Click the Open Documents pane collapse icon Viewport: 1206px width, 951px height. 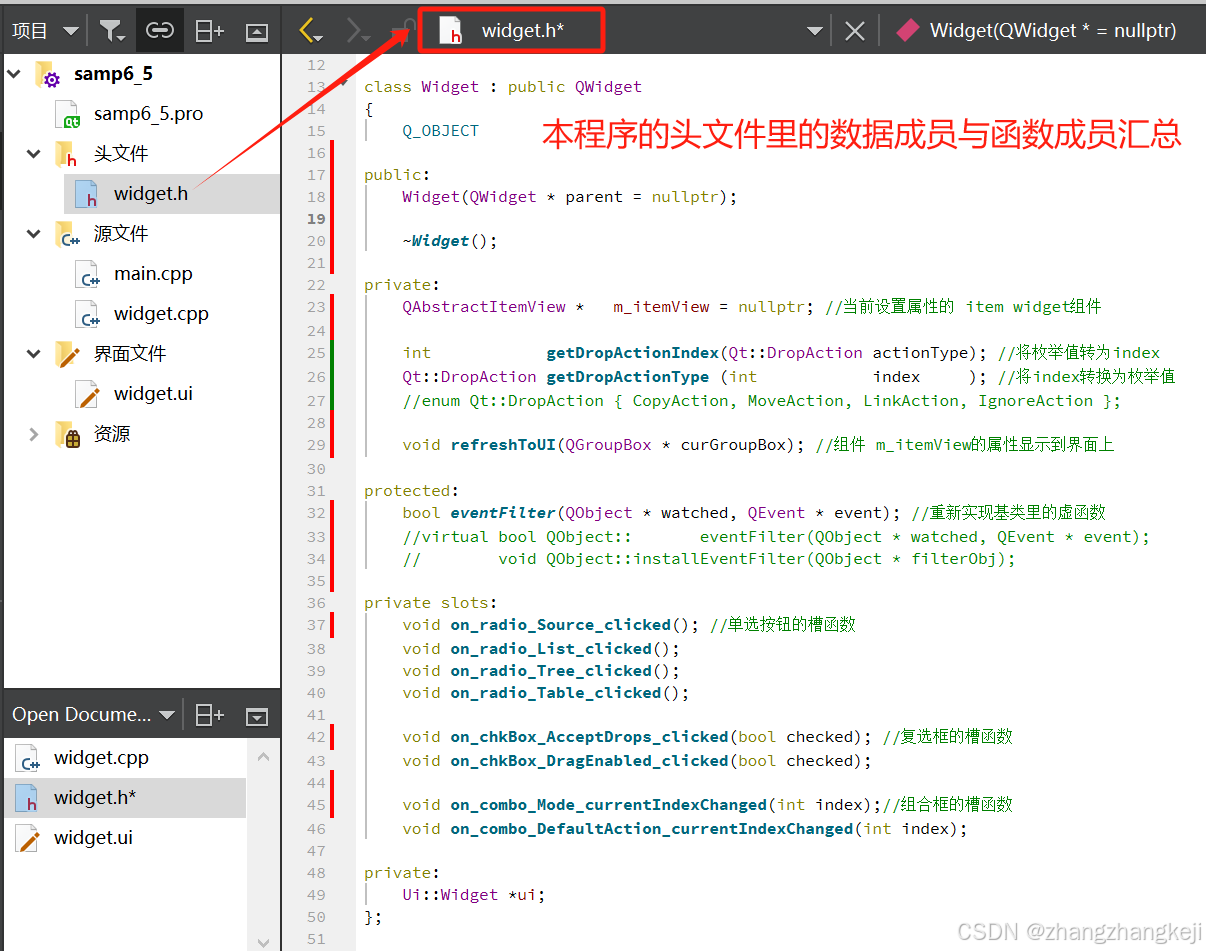257,716
